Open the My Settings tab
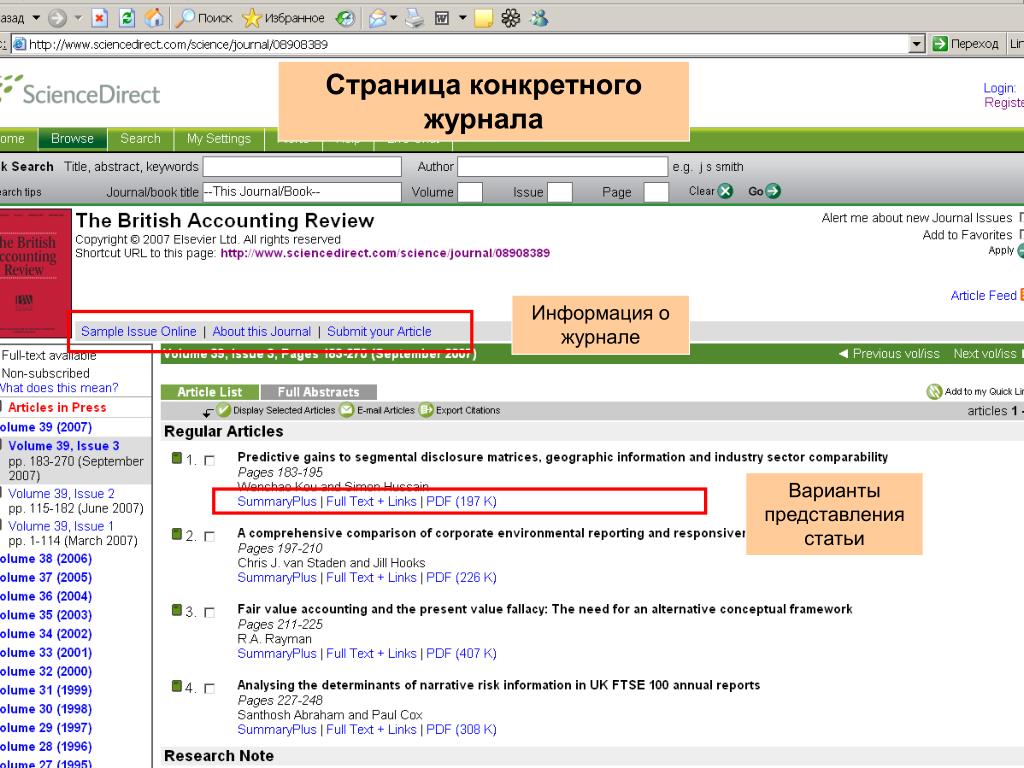Screen dimensions: 1024x768 [x=219, y=138]
